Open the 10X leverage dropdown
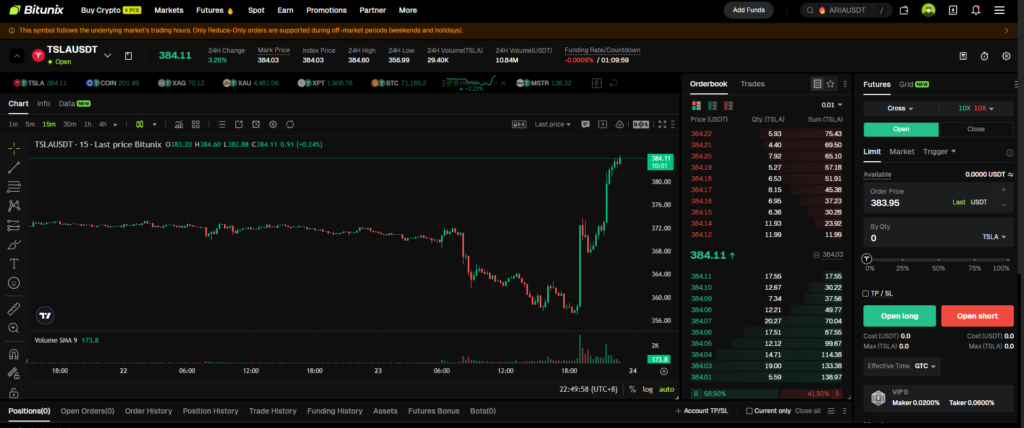 click(x=976, y=108)
